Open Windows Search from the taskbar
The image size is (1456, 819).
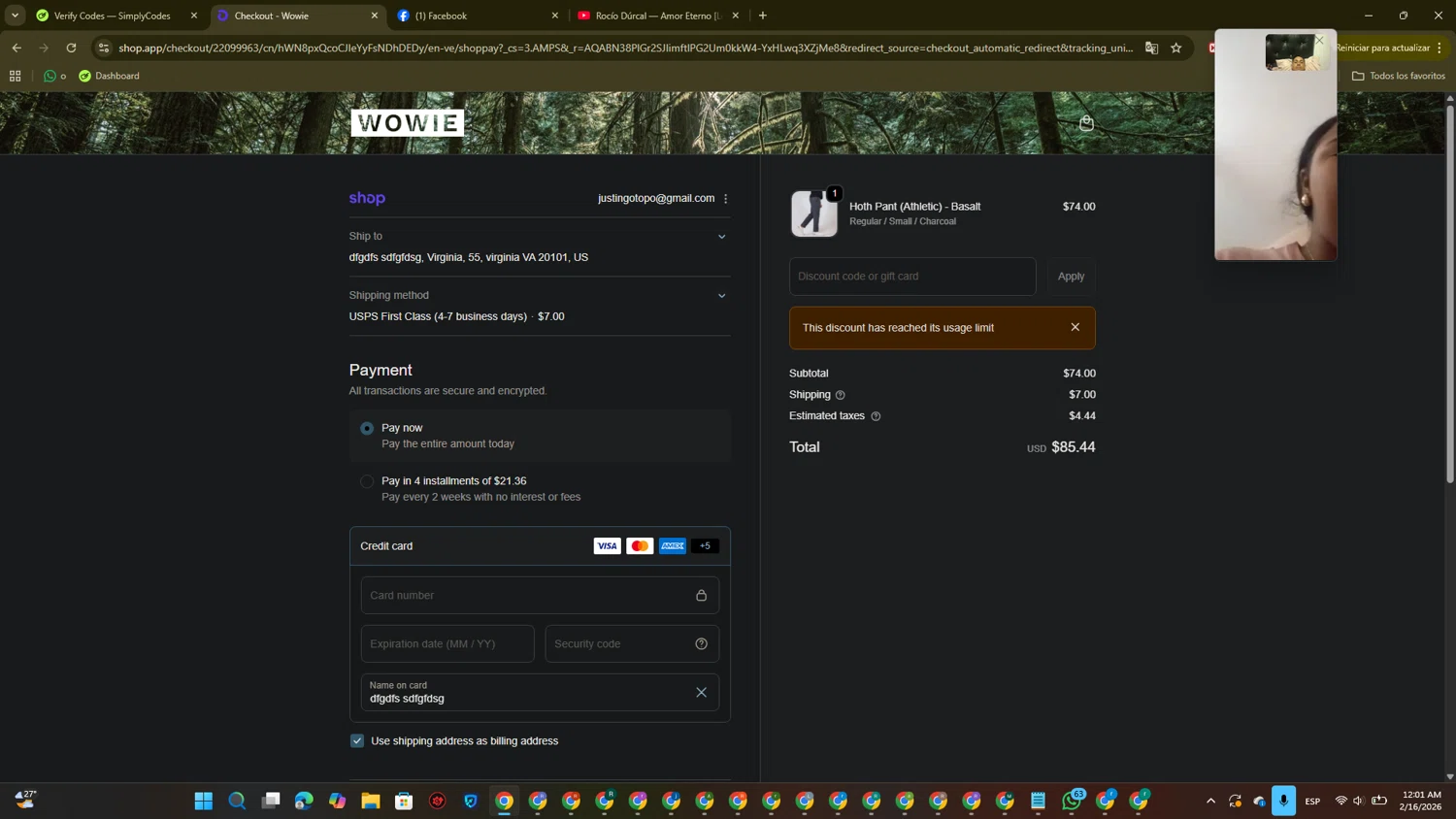(x=237, y=801)
